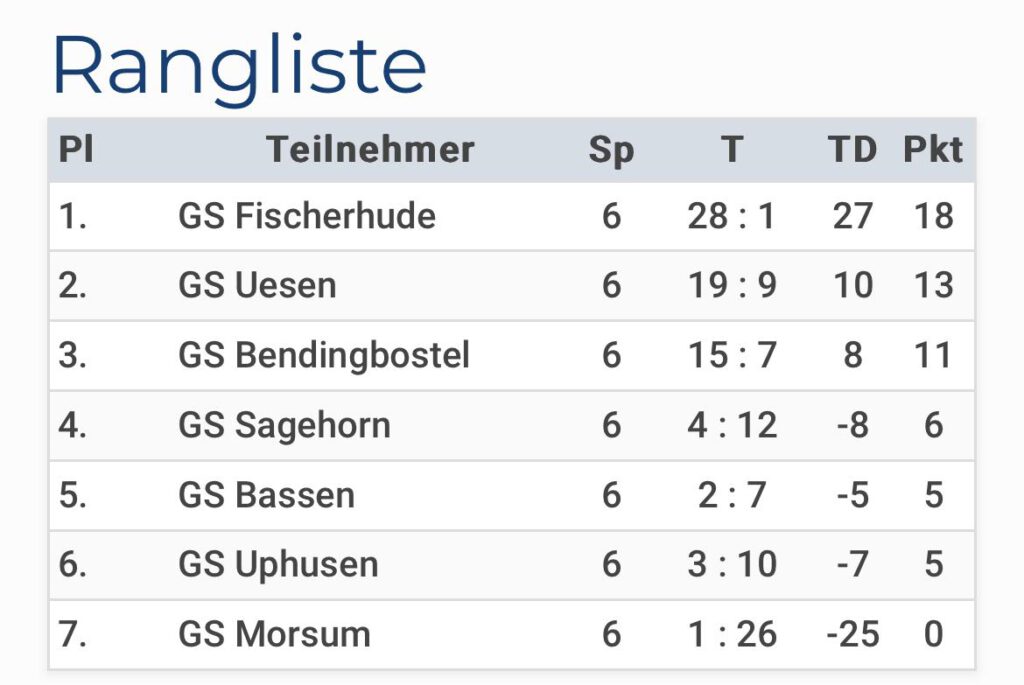The width and height of the screenshot is (1024, 685).
Task: Click the Sp column header
Action: 611,151
